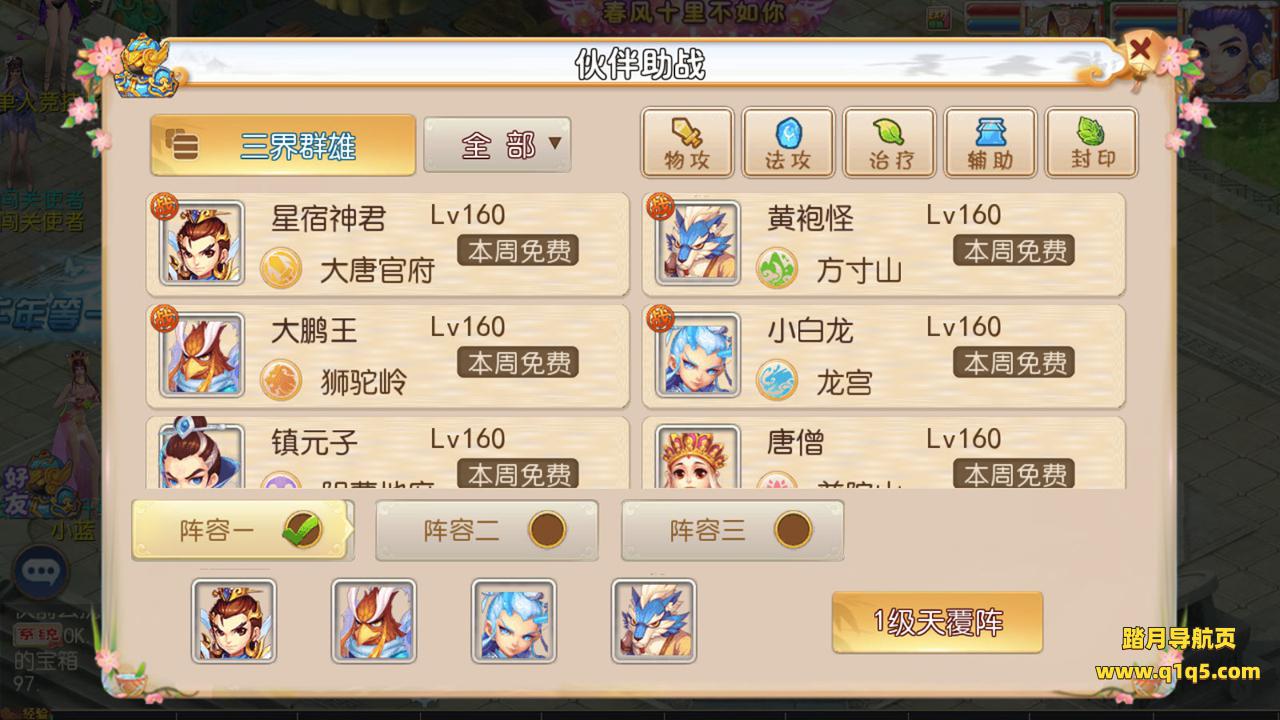Click 本周免费 button for 小白龙
The width and height of the screenshot is (1280, 720).
[1014, 363]
